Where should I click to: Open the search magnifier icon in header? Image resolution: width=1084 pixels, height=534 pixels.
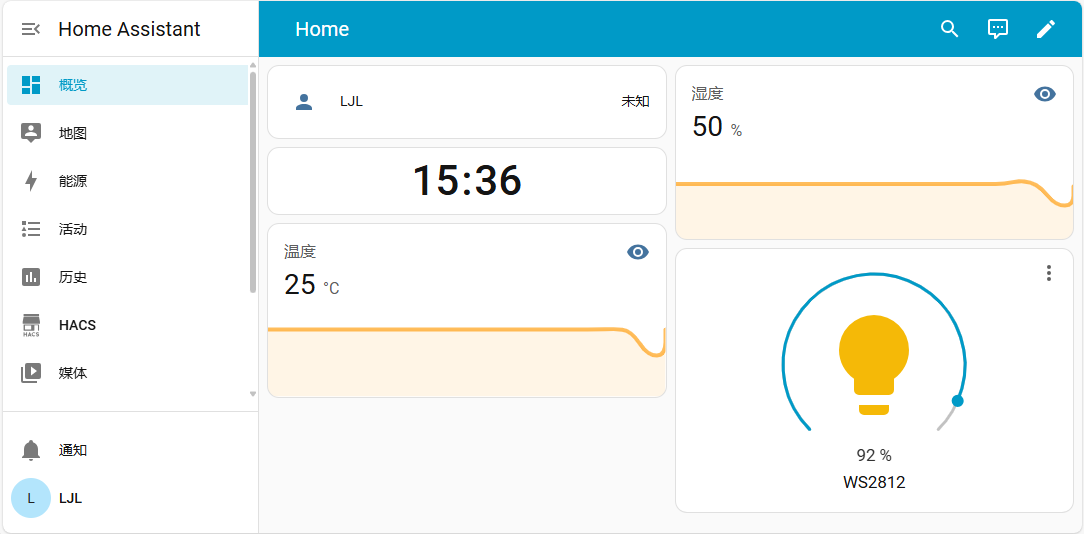coord(950,29)
